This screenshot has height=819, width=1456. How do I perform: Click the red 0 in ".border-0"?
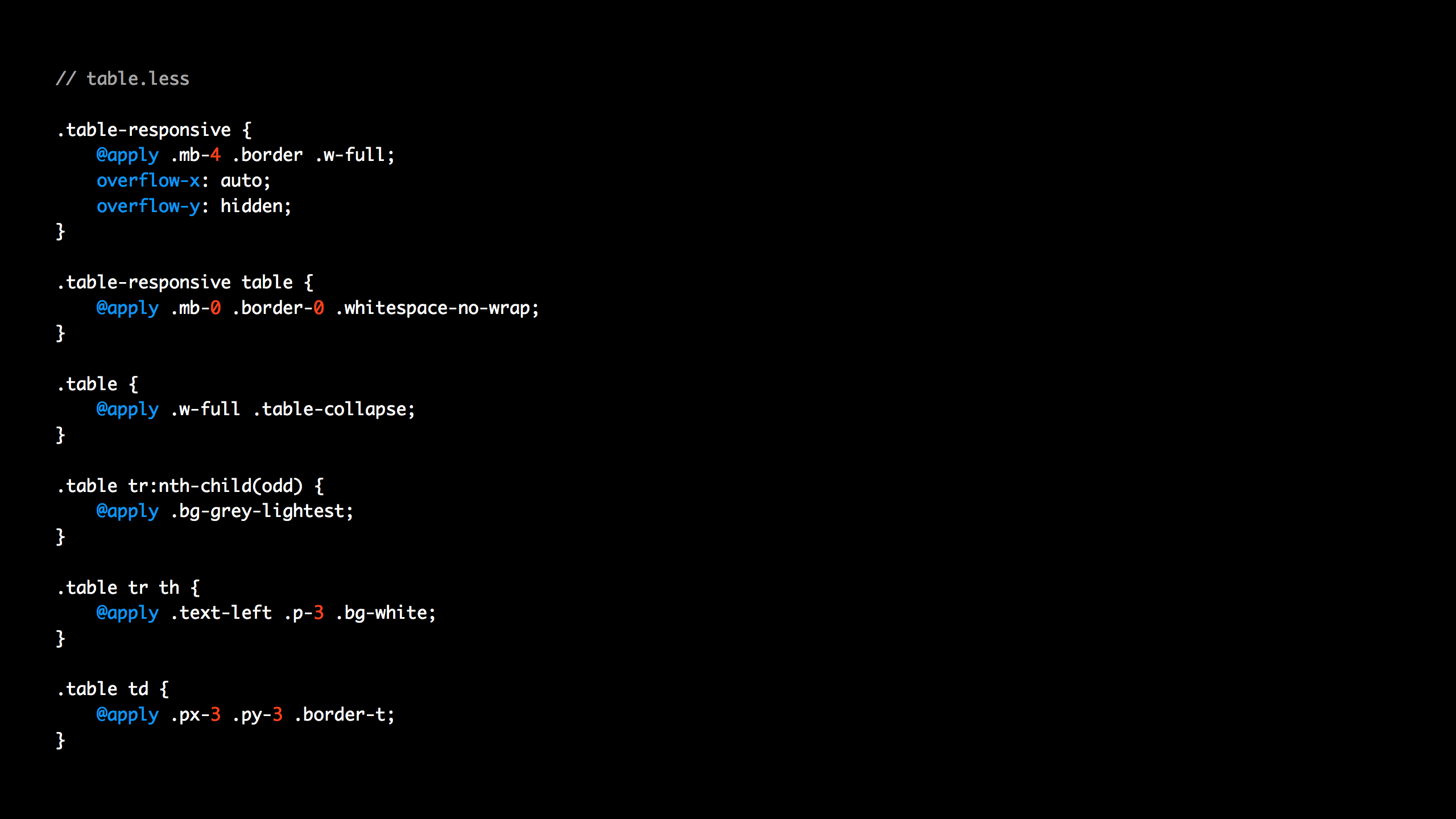[x=318, y=308]
